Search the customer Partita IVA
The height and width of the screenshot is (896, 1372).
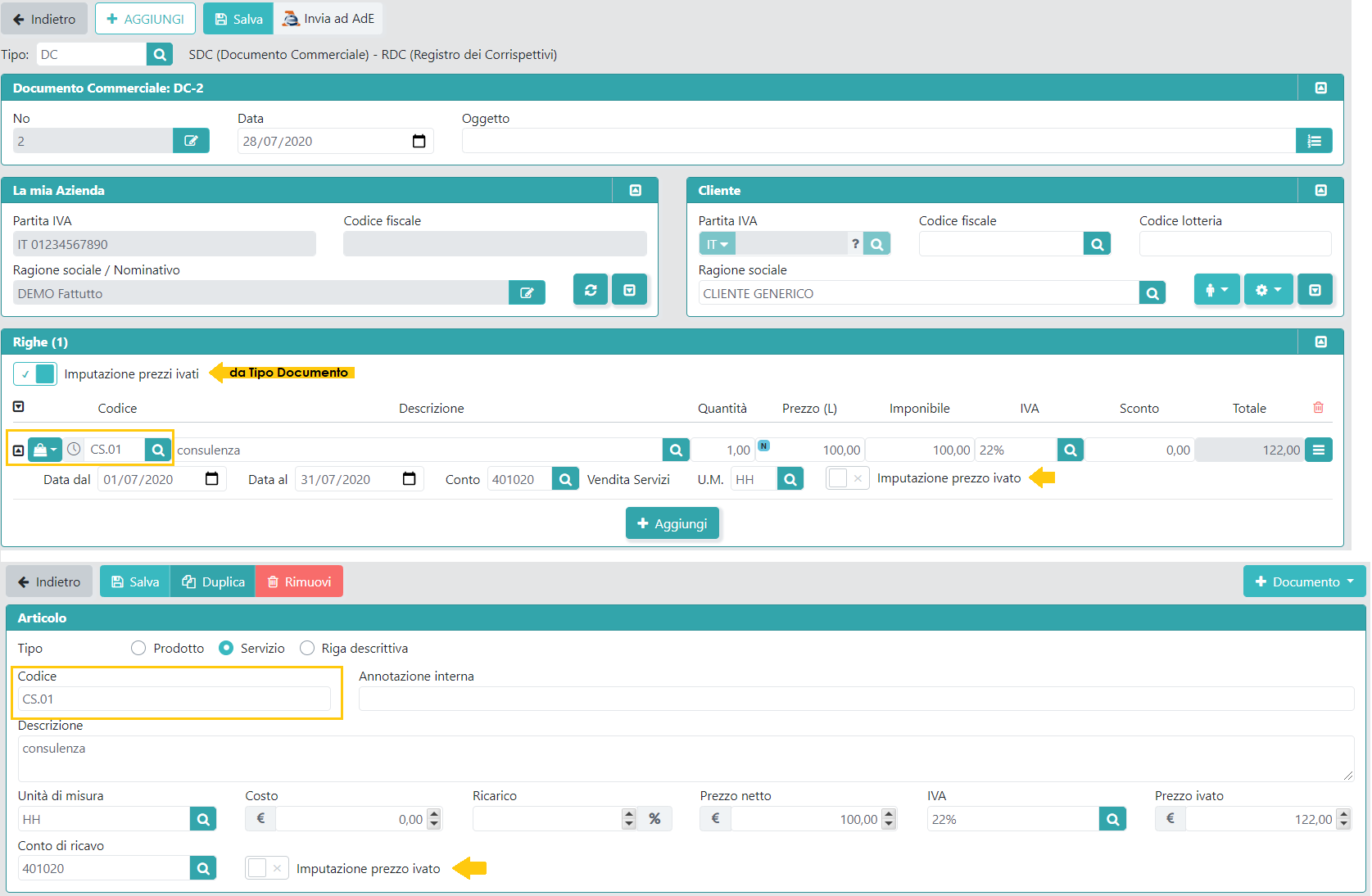[876, 244]
